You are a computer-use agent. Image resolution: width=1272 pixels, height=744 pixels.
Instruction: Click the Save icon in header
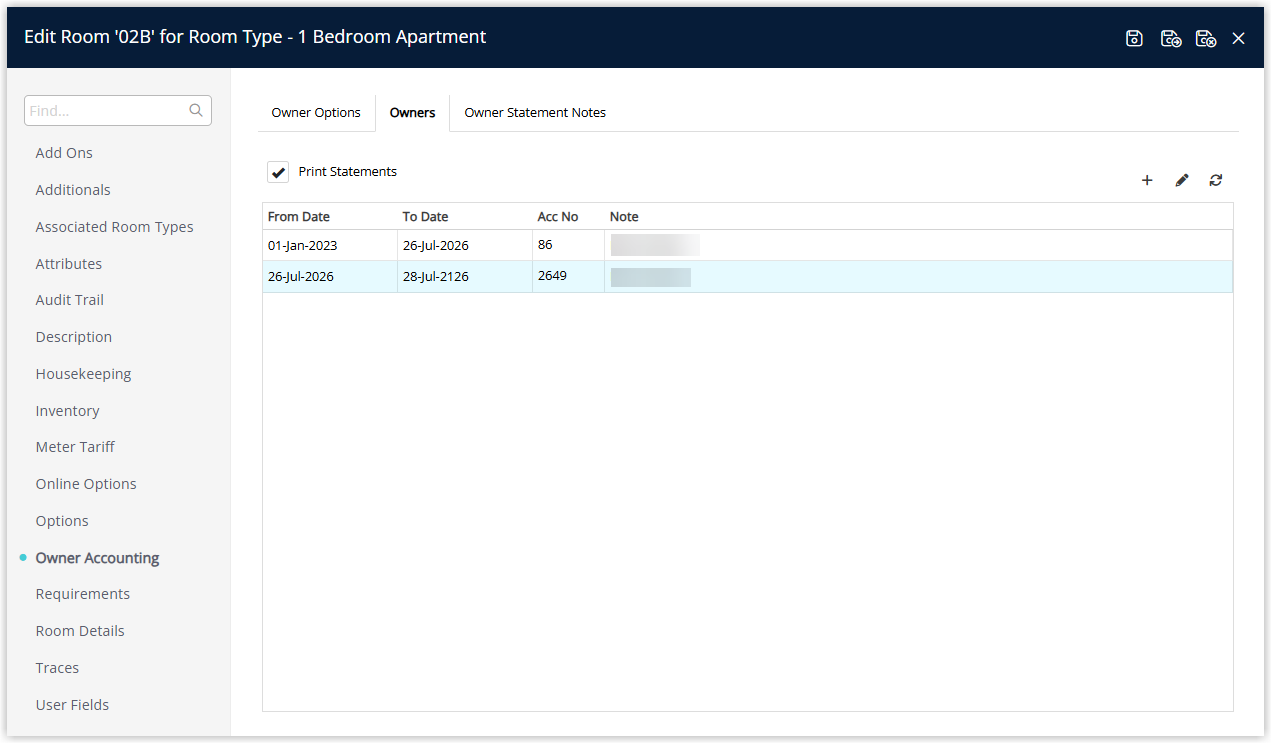1134,38
